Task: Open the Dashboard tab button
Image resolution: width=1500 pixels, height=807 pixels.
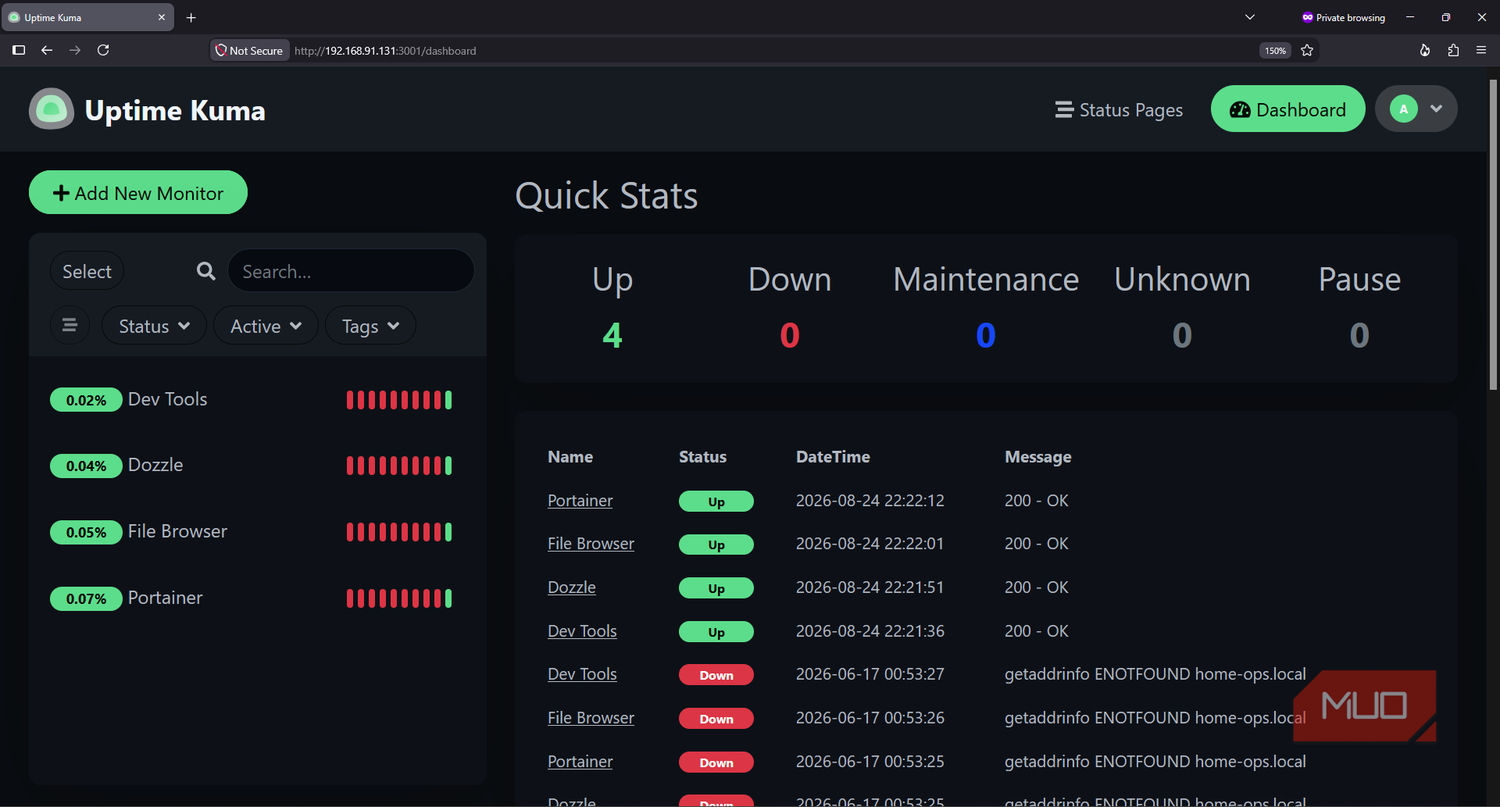Action: (1287, 110)
